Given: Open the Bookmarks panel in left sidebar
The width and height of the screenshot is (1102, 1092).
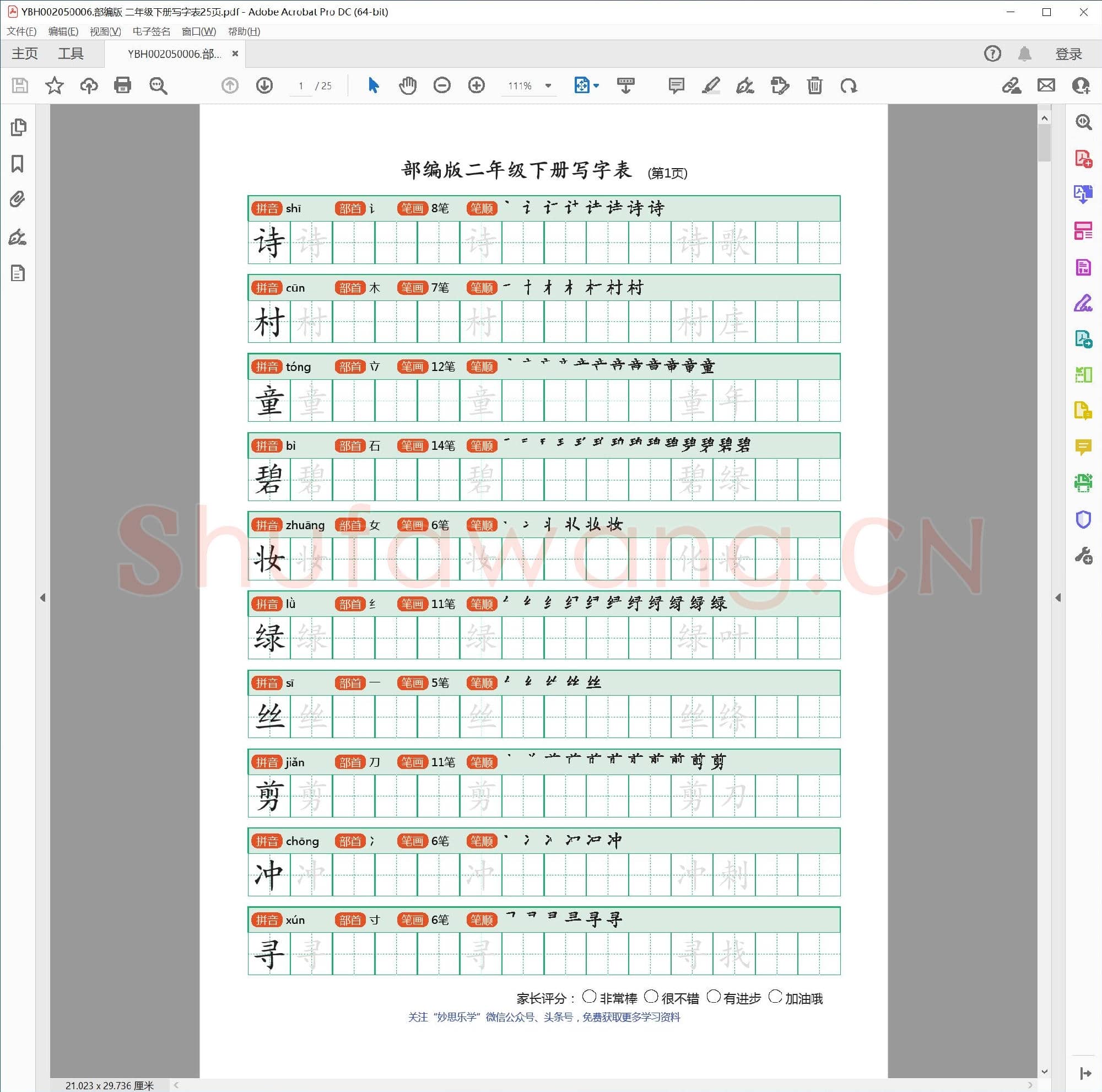Looking at the screenshot, I should 18,164.
